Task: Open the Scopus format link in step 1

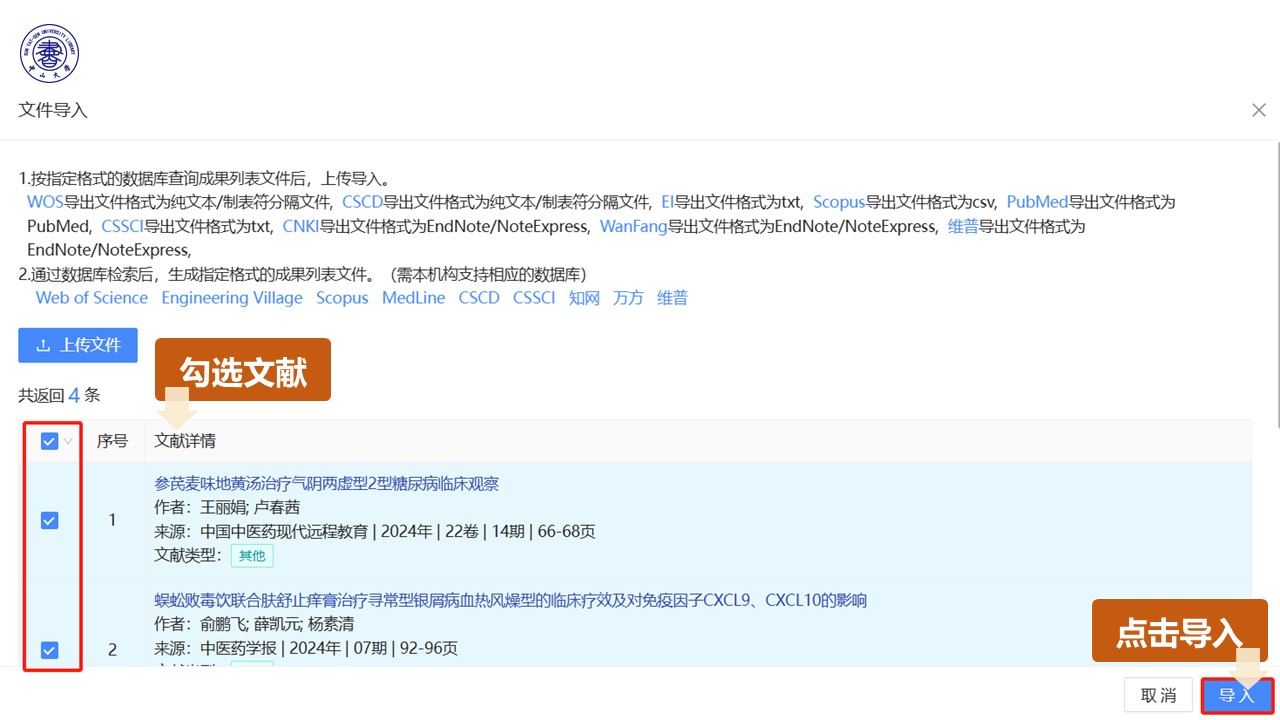Action: point(839,202)
